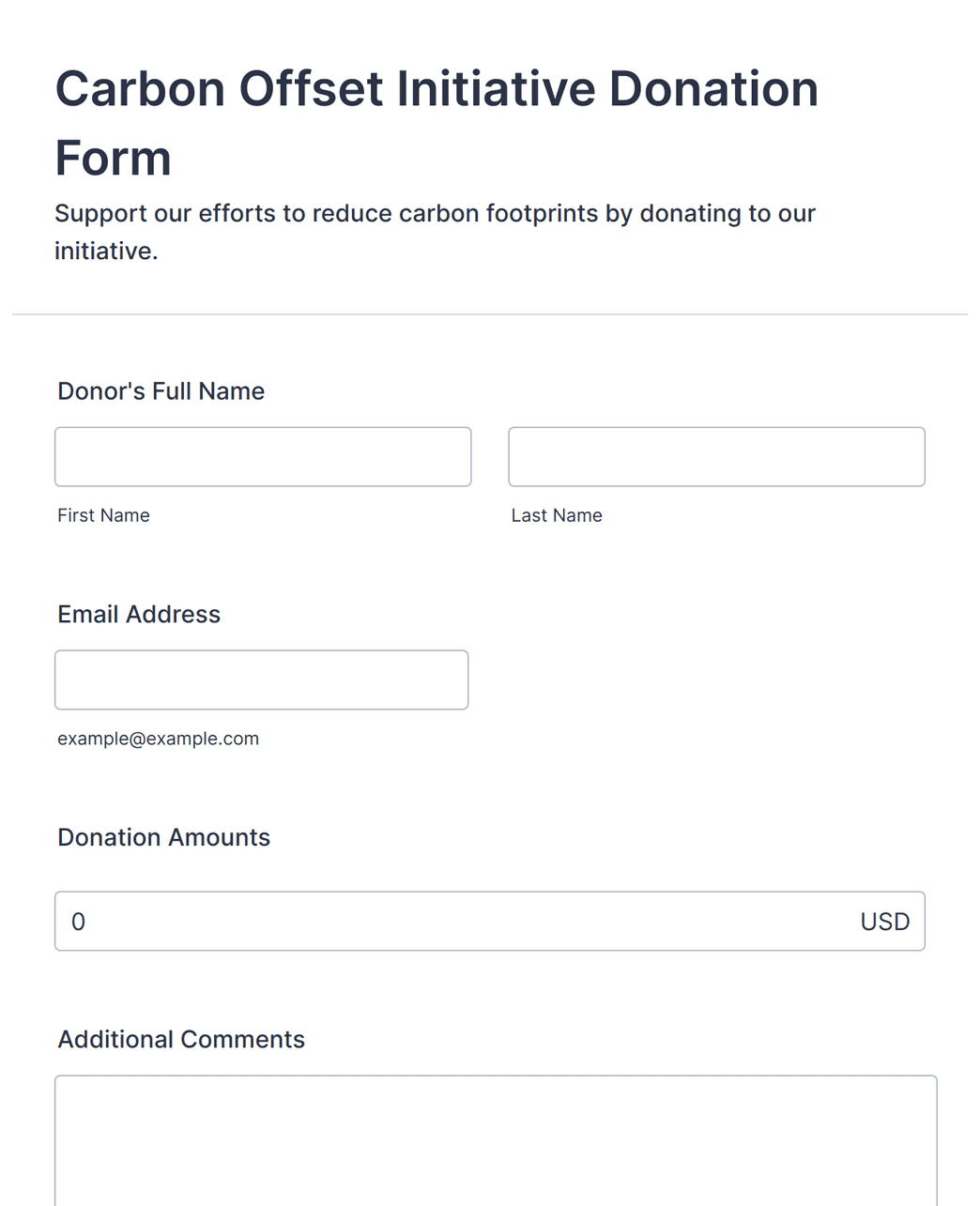
Task: Click the Last Name sublabel
Action: pyautogui.click(x=557, y=515)
